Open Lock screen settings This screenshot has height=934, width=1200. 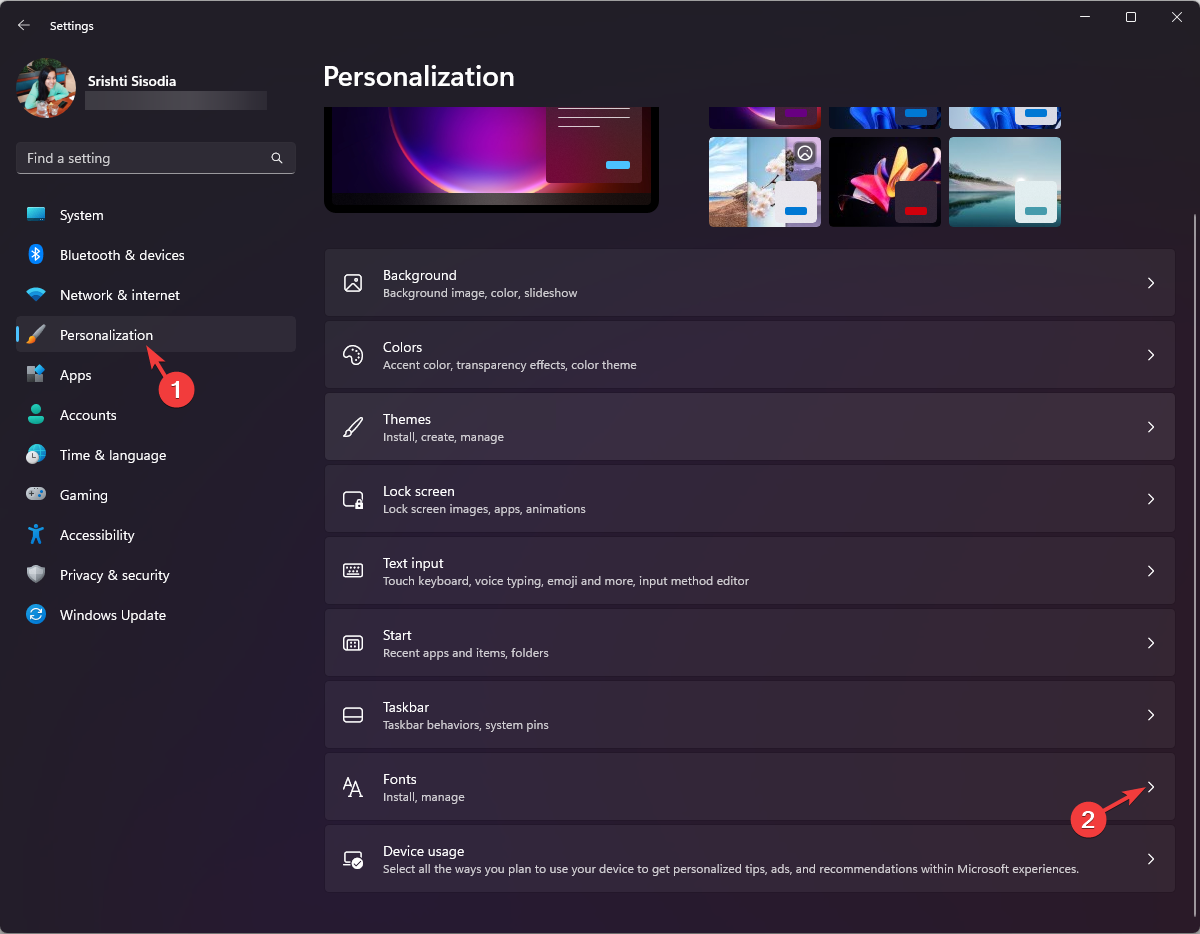749,499
